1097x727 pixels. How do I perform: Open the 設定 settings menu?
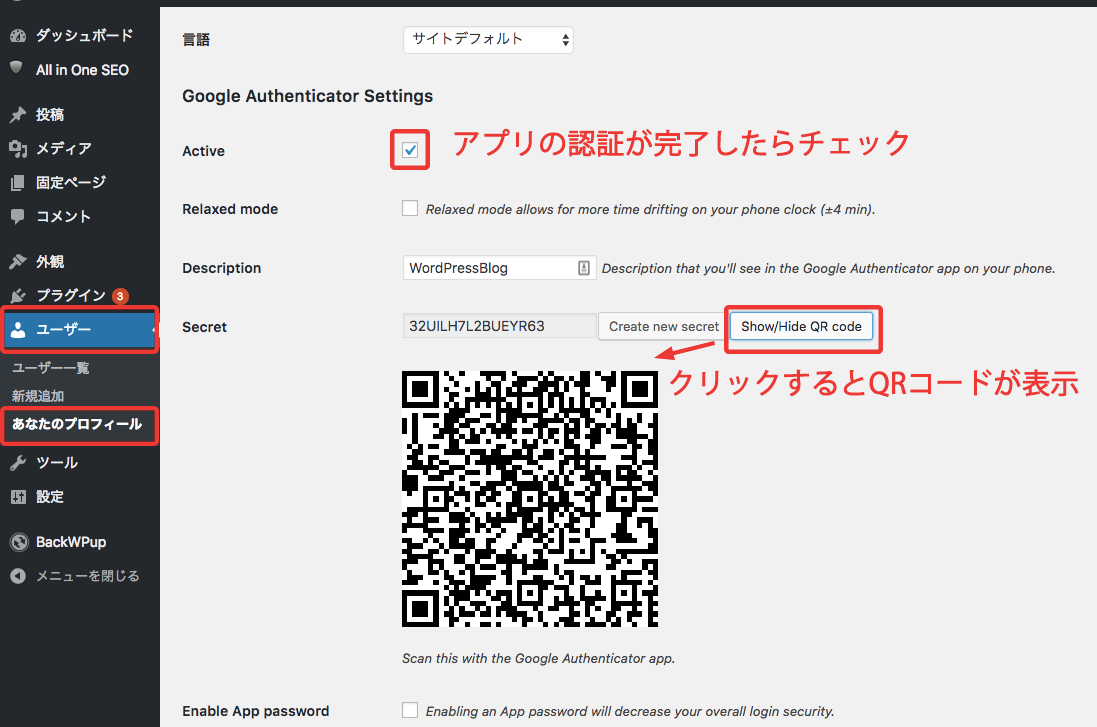pos(50,497)
